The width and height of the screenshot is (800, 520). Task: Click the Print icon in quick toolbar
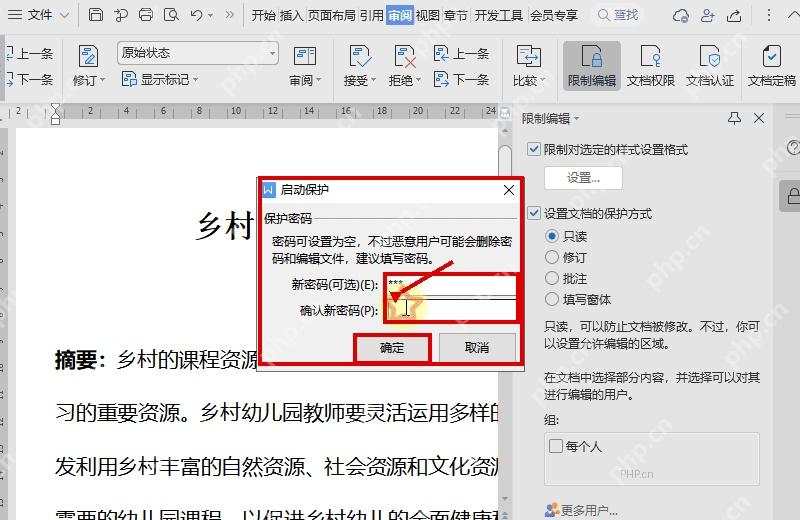click(x=145, y=15)
